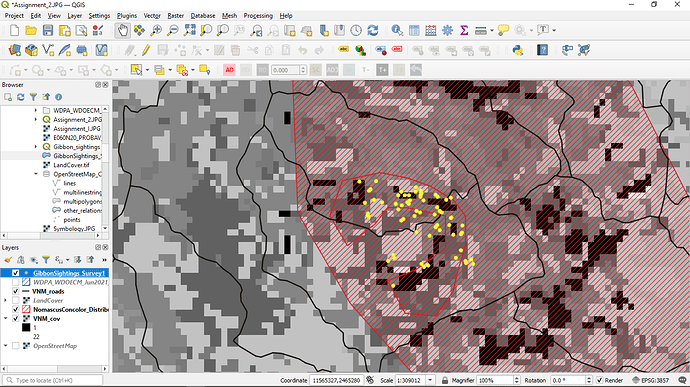Open the Raster menu

click(176, 16)
